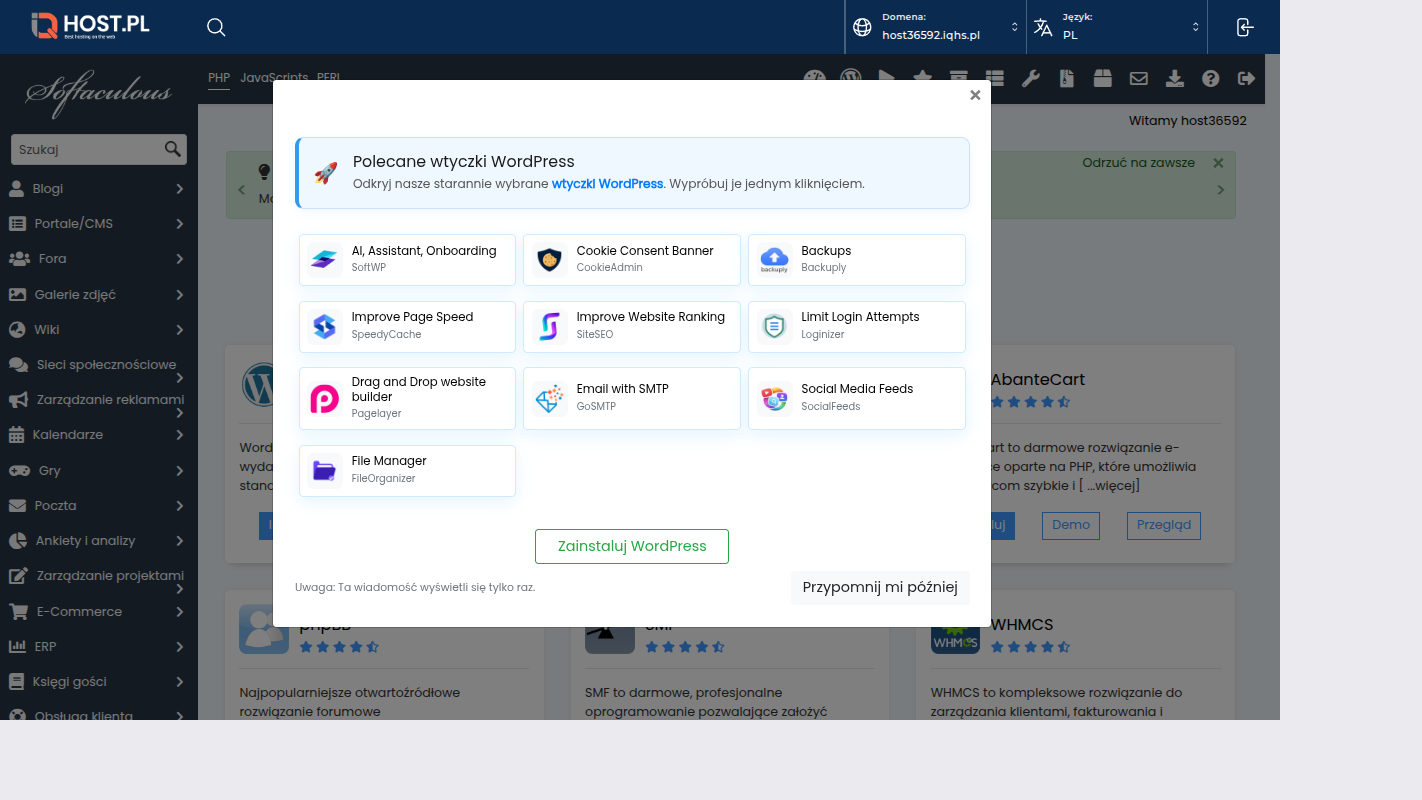The height and width of the screenshot is (800, 1422).
Task: Click the log out icon in the header
Action: 1244,27
